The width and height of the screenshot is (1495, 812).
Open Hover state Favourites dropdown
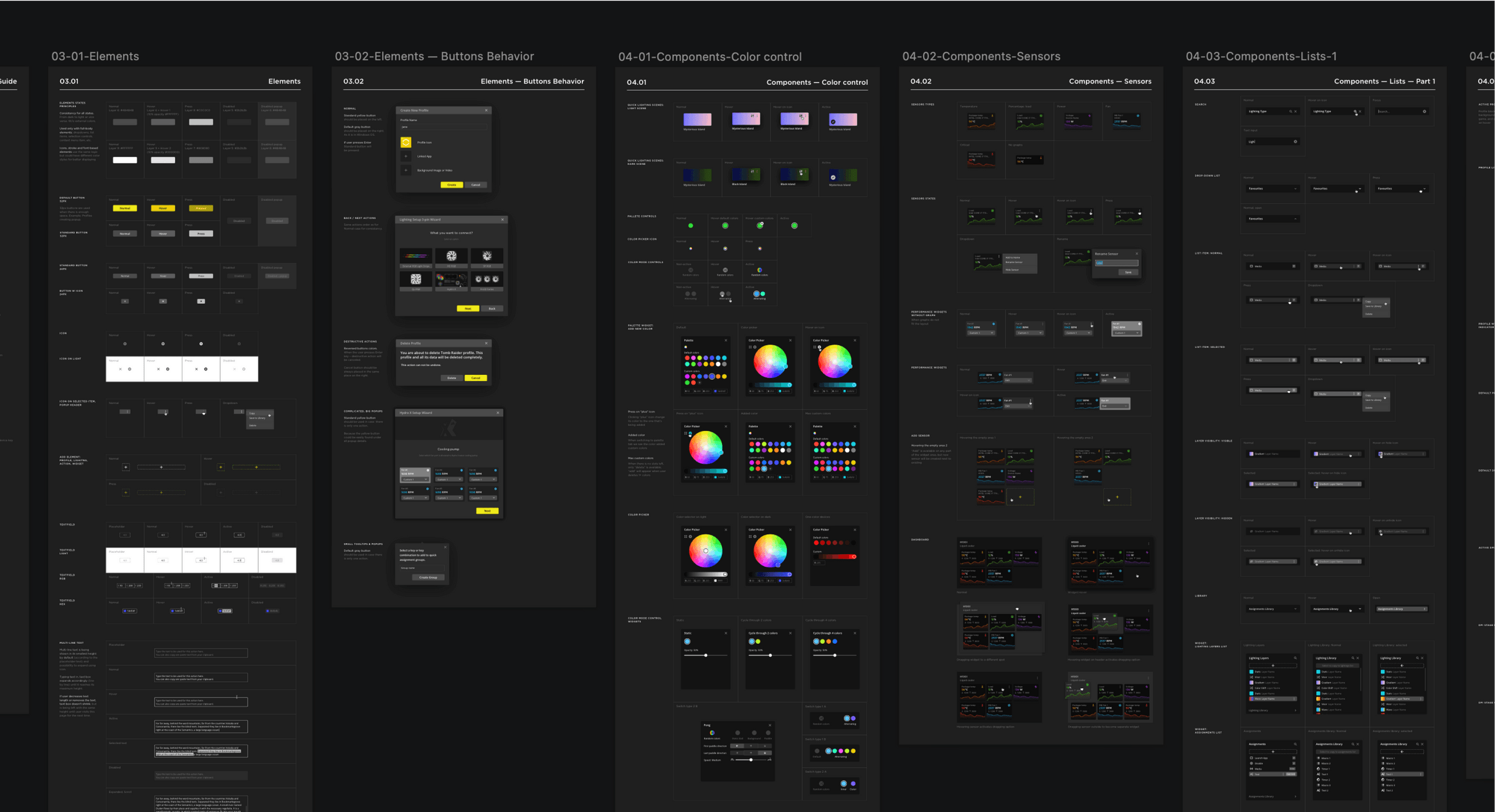[x=1337, y=189]
